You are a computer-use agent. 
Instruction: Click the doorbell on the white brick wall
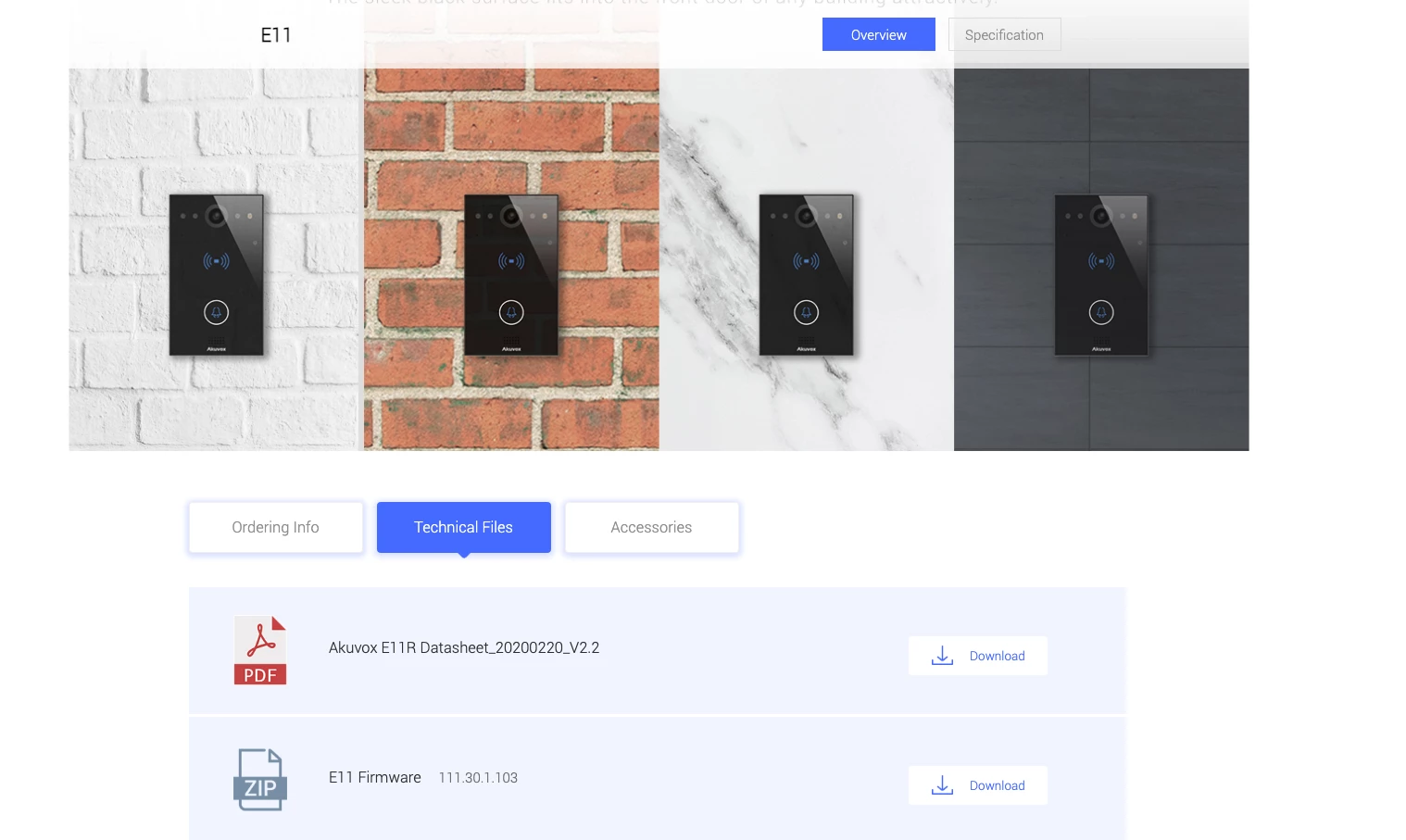[216, 275]
